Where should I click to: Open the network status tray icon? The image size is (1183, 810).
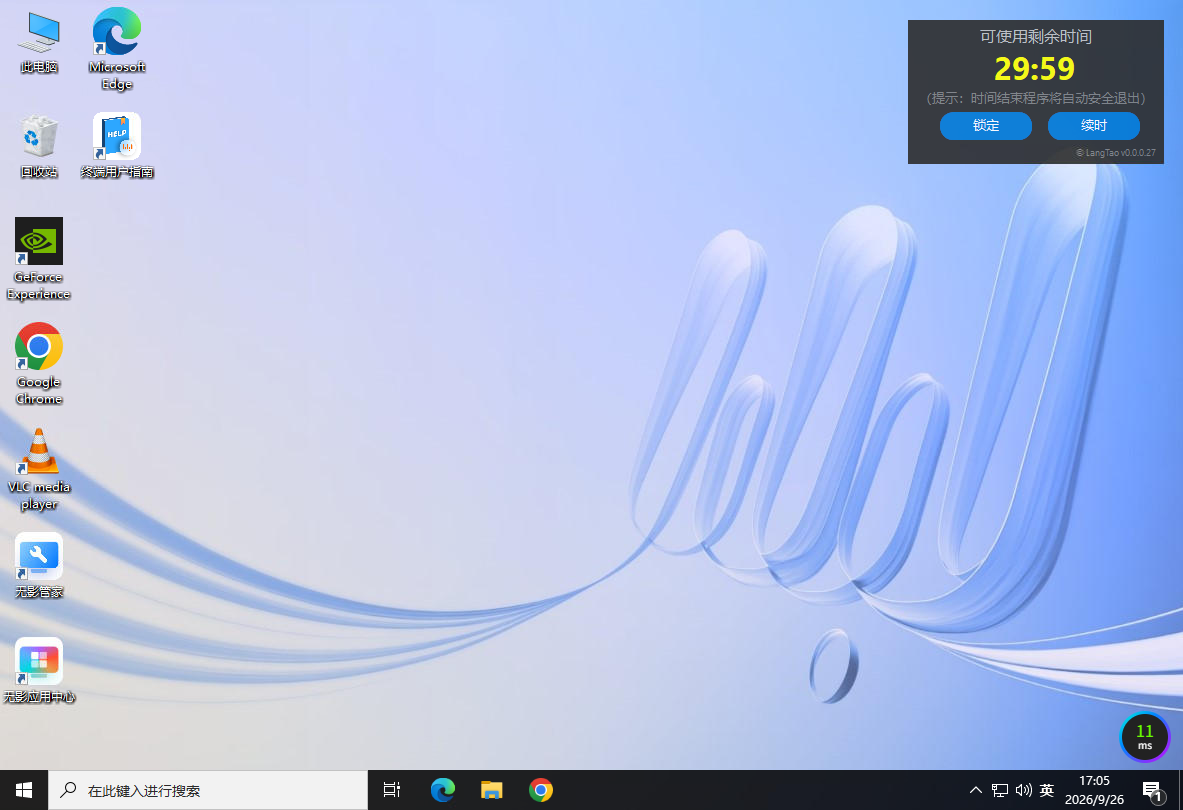pyautogui.click(x=1000, y=790)
